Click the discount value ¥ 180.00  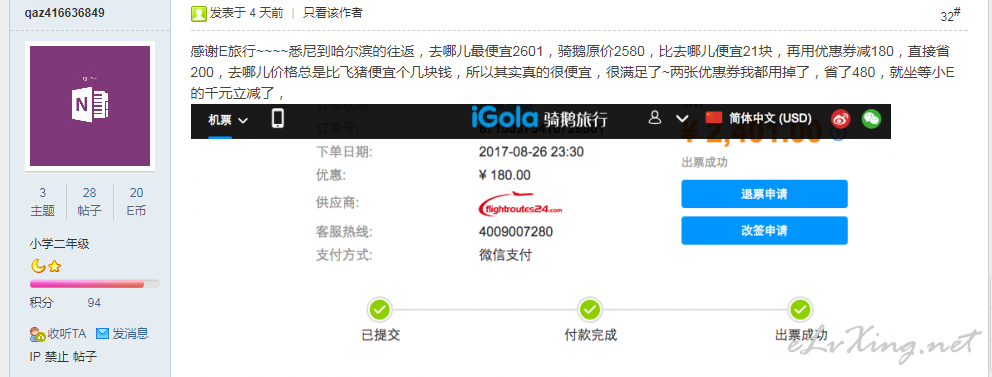505,175
